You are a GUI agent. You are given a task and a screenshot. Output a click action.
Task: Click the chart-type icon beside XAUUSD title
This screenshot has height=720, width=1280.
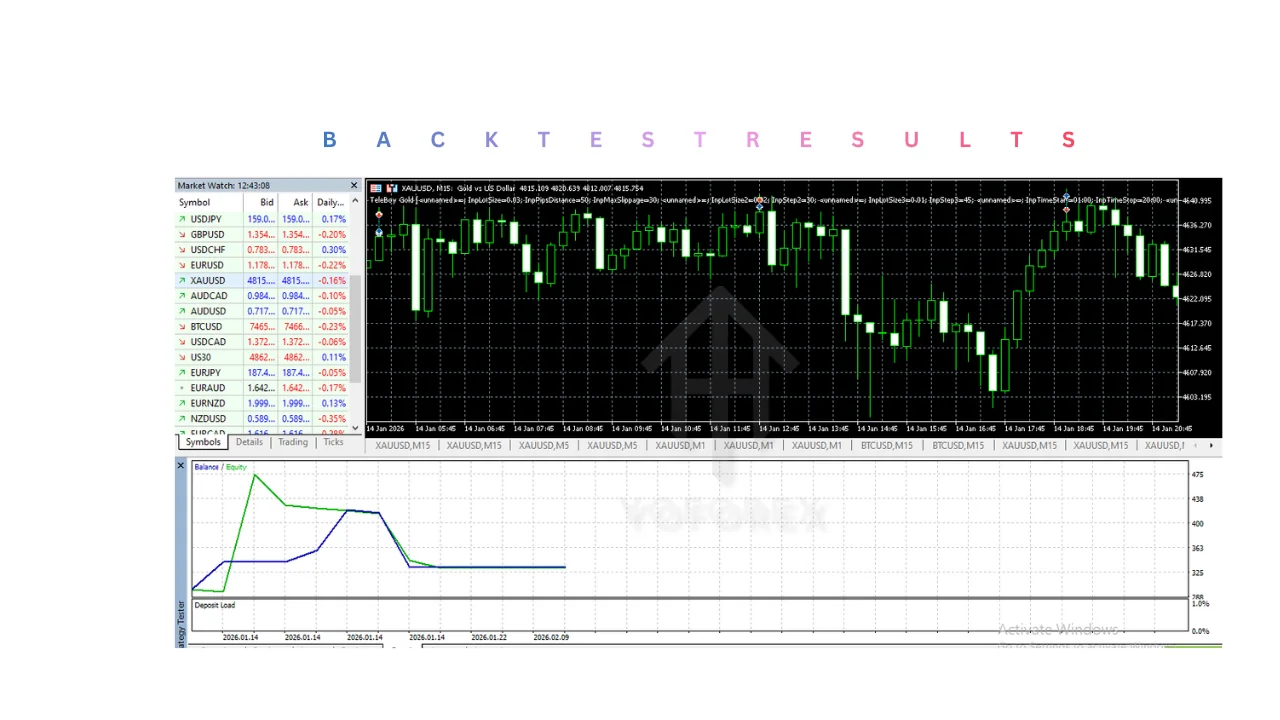[x=391, y=187]
